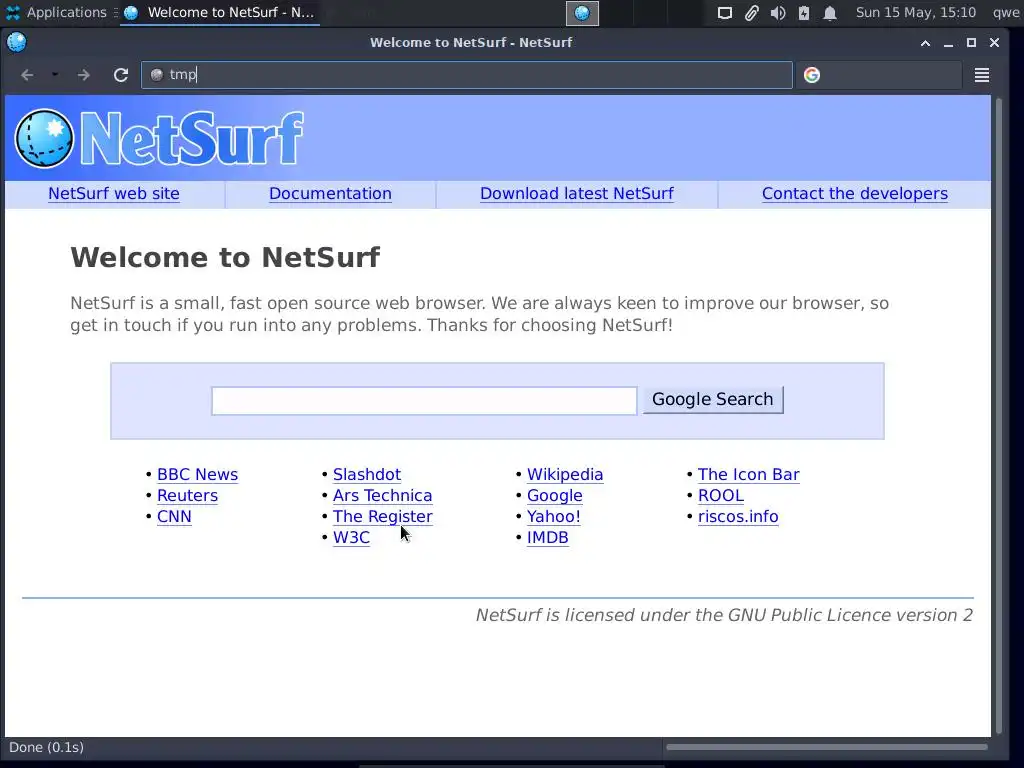
Task: Click the Google icon in the search box
Action: pyautogui.click(x=812, y=75)
